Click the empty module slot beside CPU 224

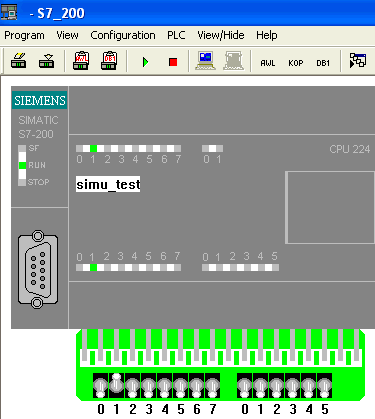[330, 208]
